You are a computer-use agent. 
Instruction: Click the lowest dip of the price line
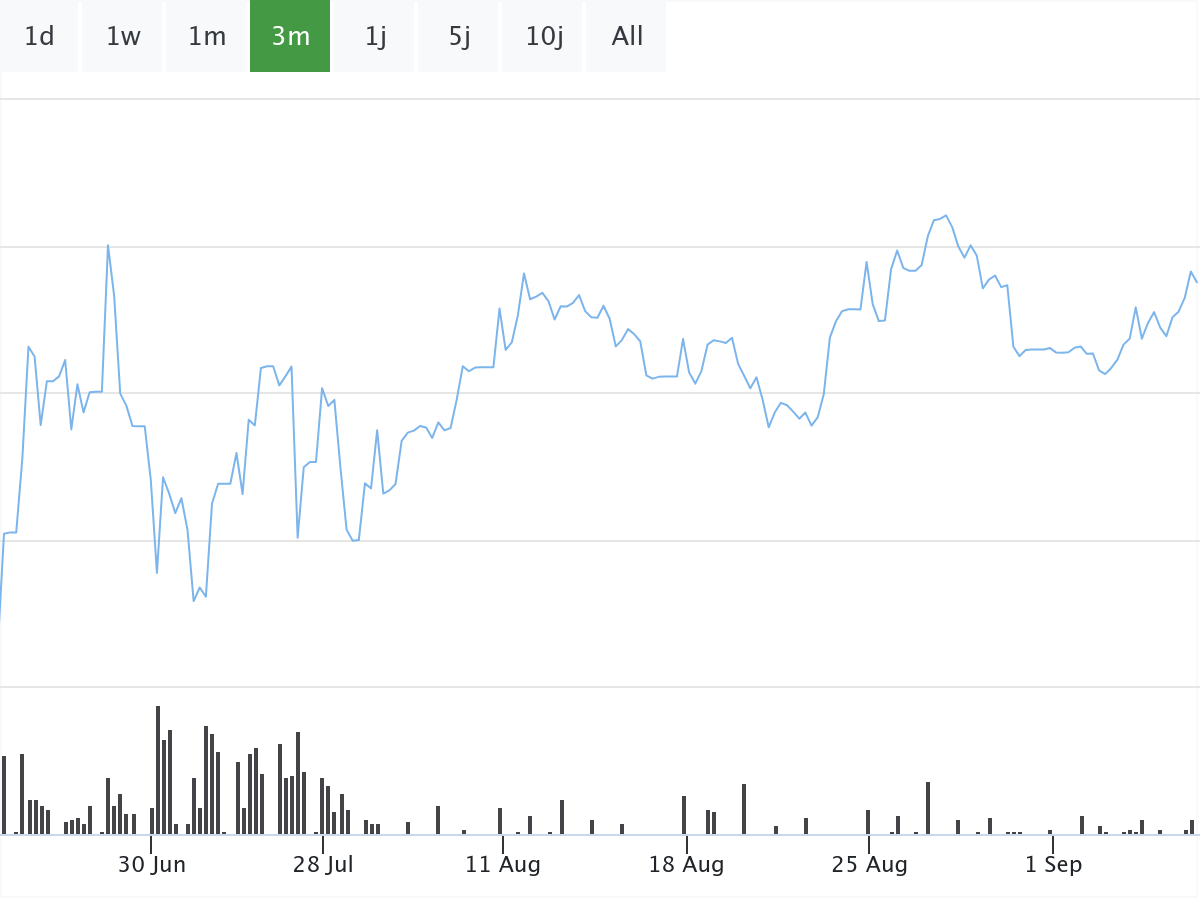(194, 600)
